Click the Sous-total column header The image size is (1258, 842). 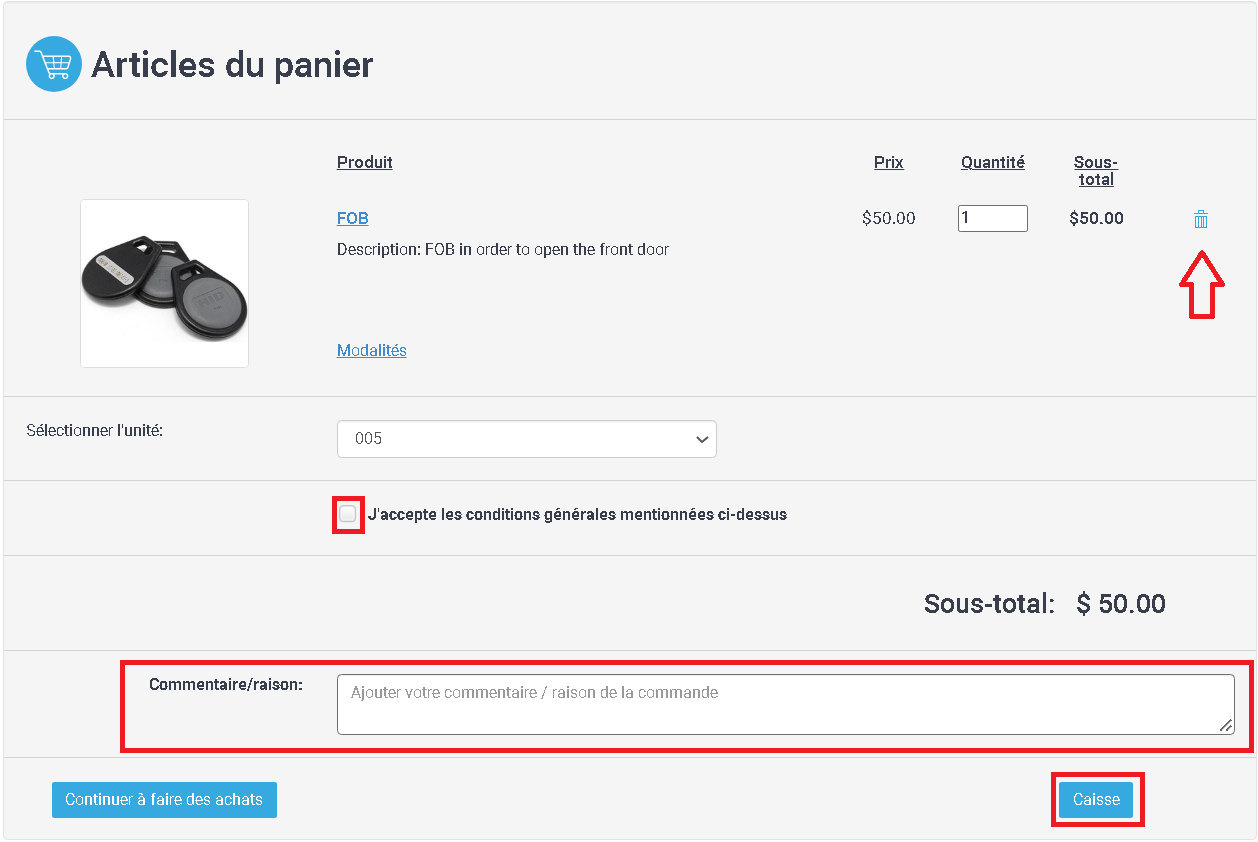tap(1096, 171)
